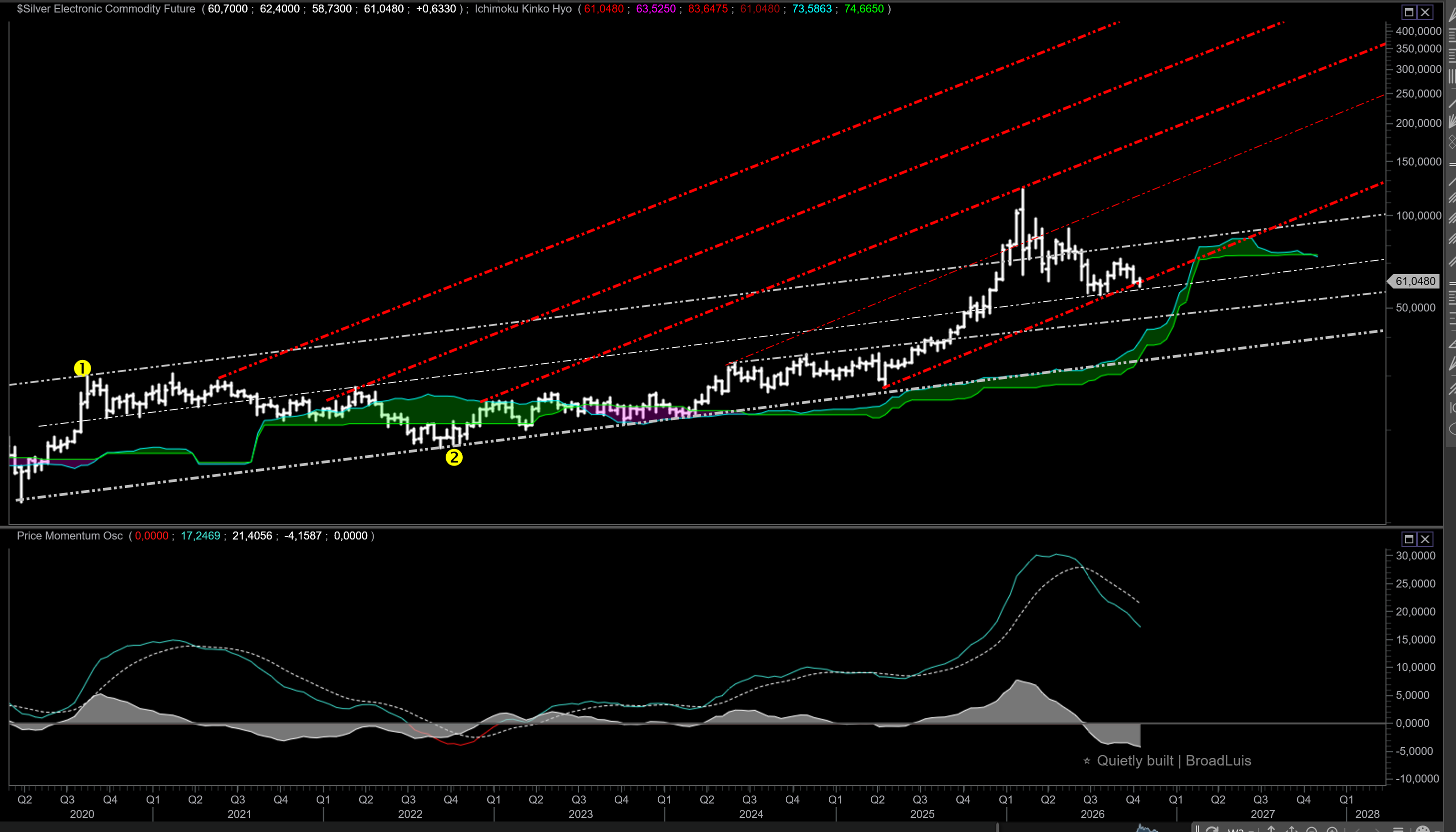Click the refresh arrow in bottom toolbar

click(x=1212, y=829)
